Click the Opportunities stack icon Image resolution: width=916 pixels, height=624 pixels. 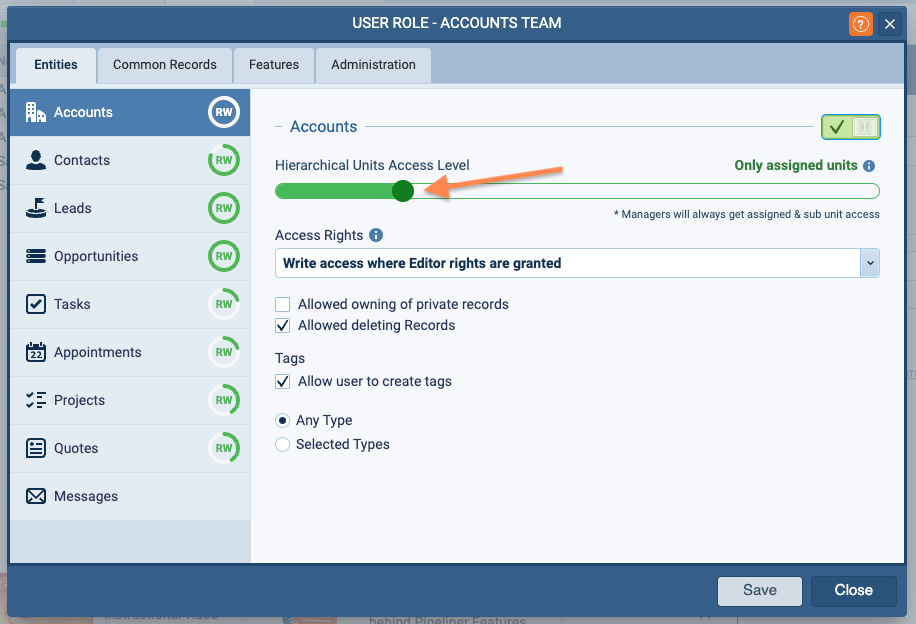point(36,256)
